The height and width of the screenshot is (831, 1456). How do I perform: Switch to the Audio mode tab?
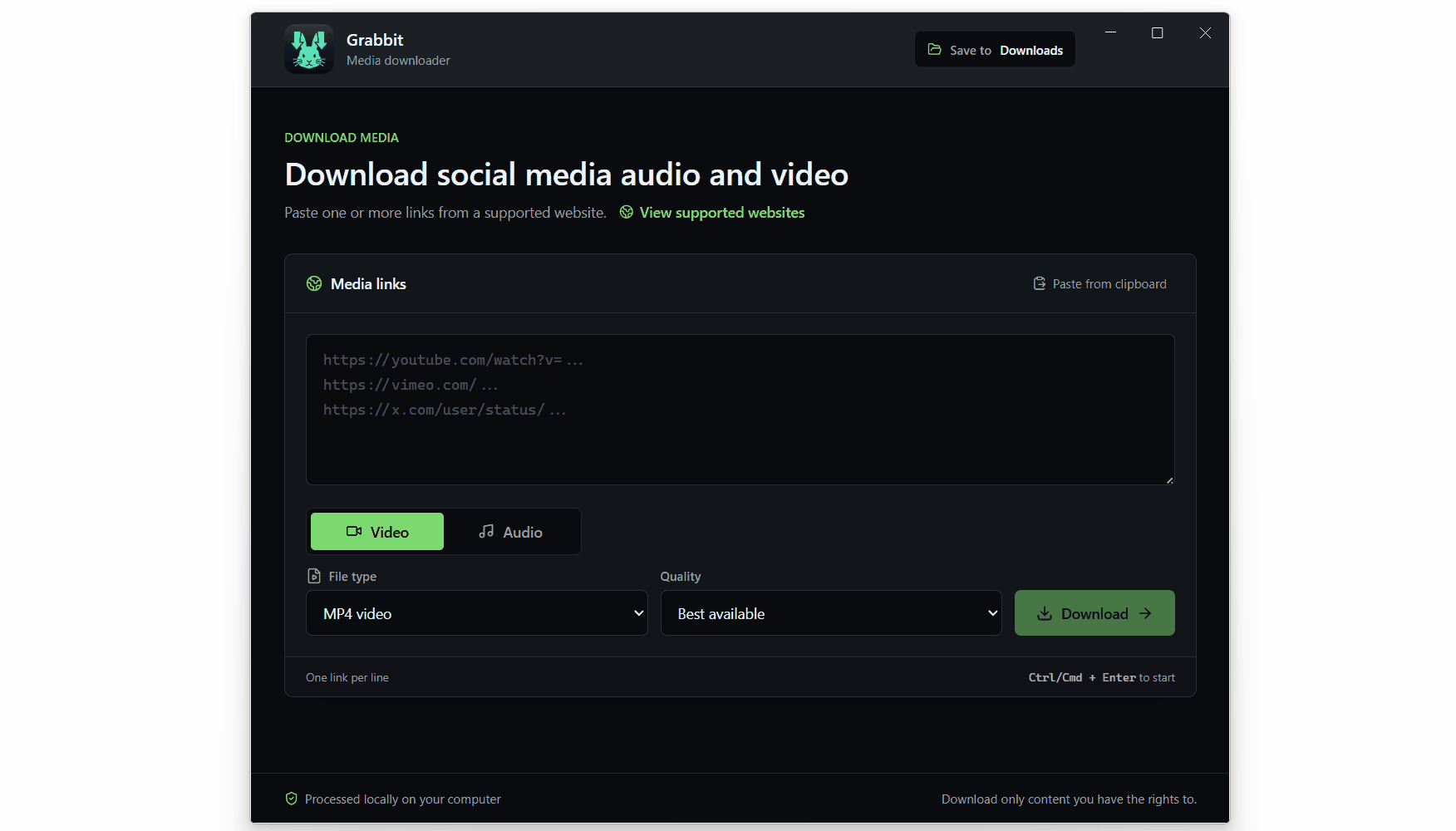510,532
